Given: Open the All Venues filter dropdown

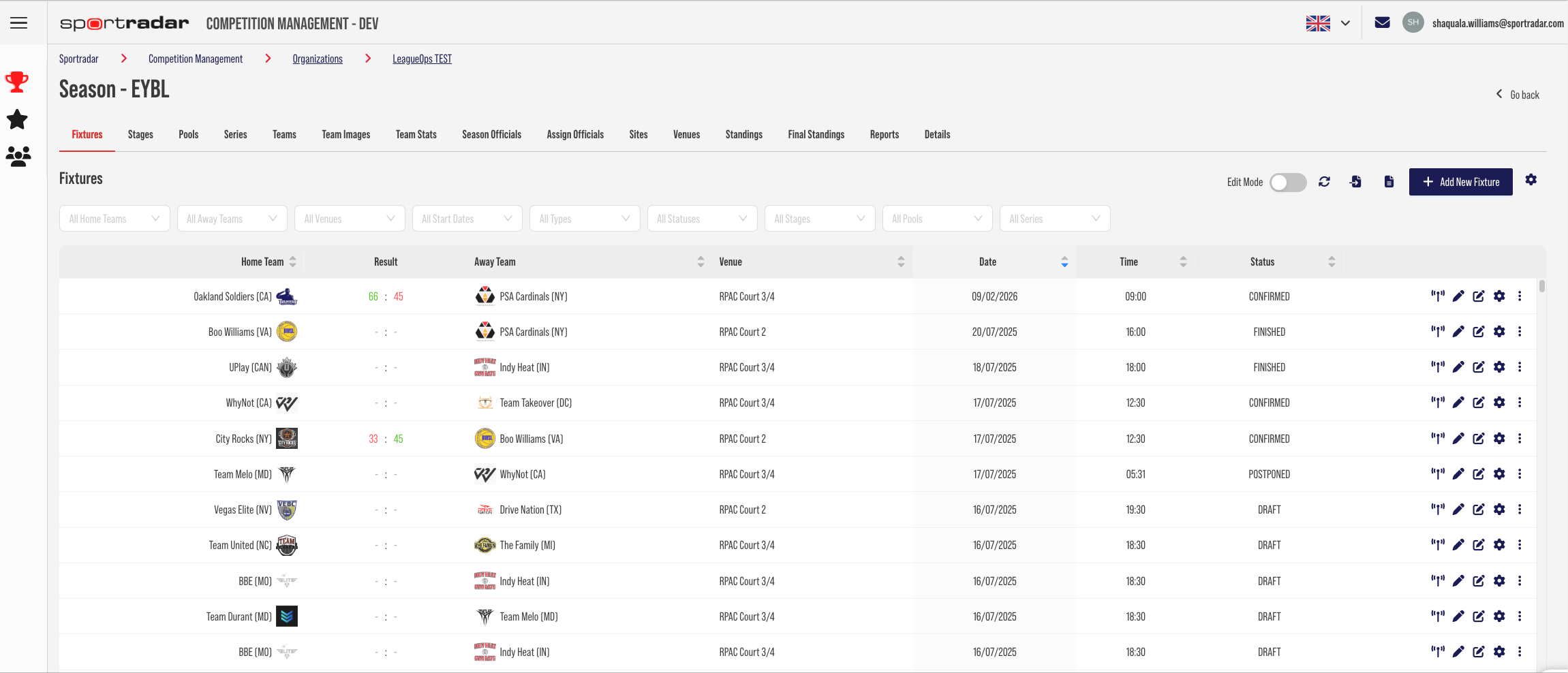Looking at the screenshot, I should 350,219.
